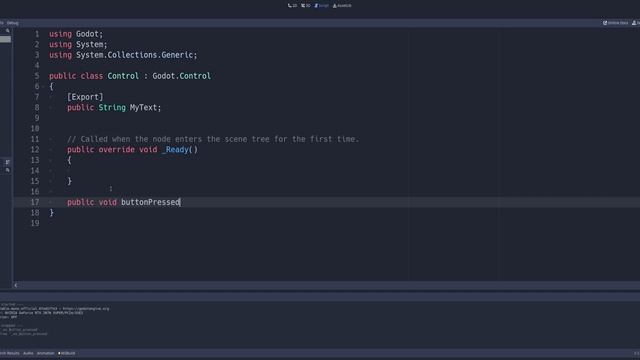This screenshot has height=360, width=640.
Task: Click on 'using System;' on line 2
Action: pos(78,44)
